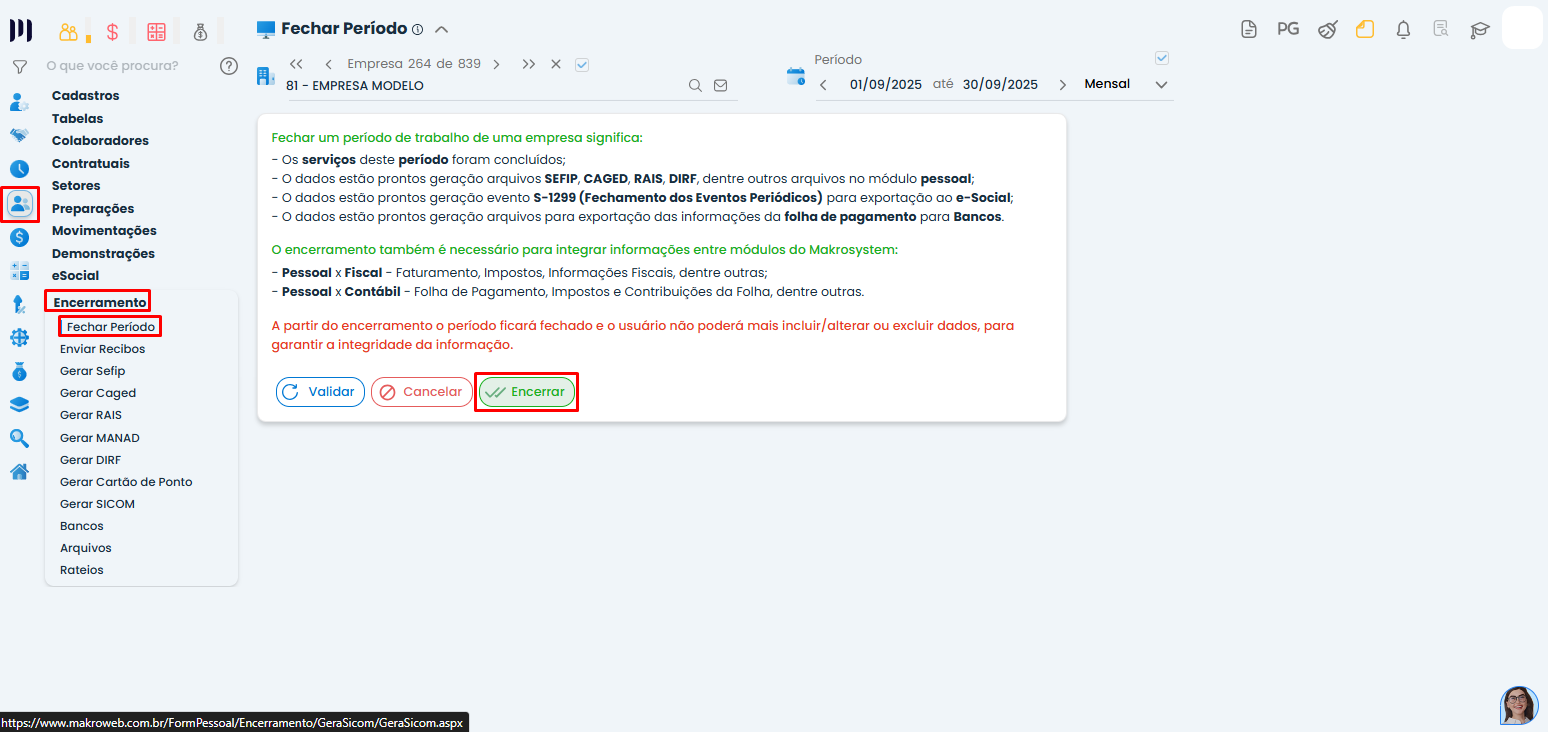Go to next period arrow
The width and height of the screenshot is (1548, 732).
[1062, 85]
